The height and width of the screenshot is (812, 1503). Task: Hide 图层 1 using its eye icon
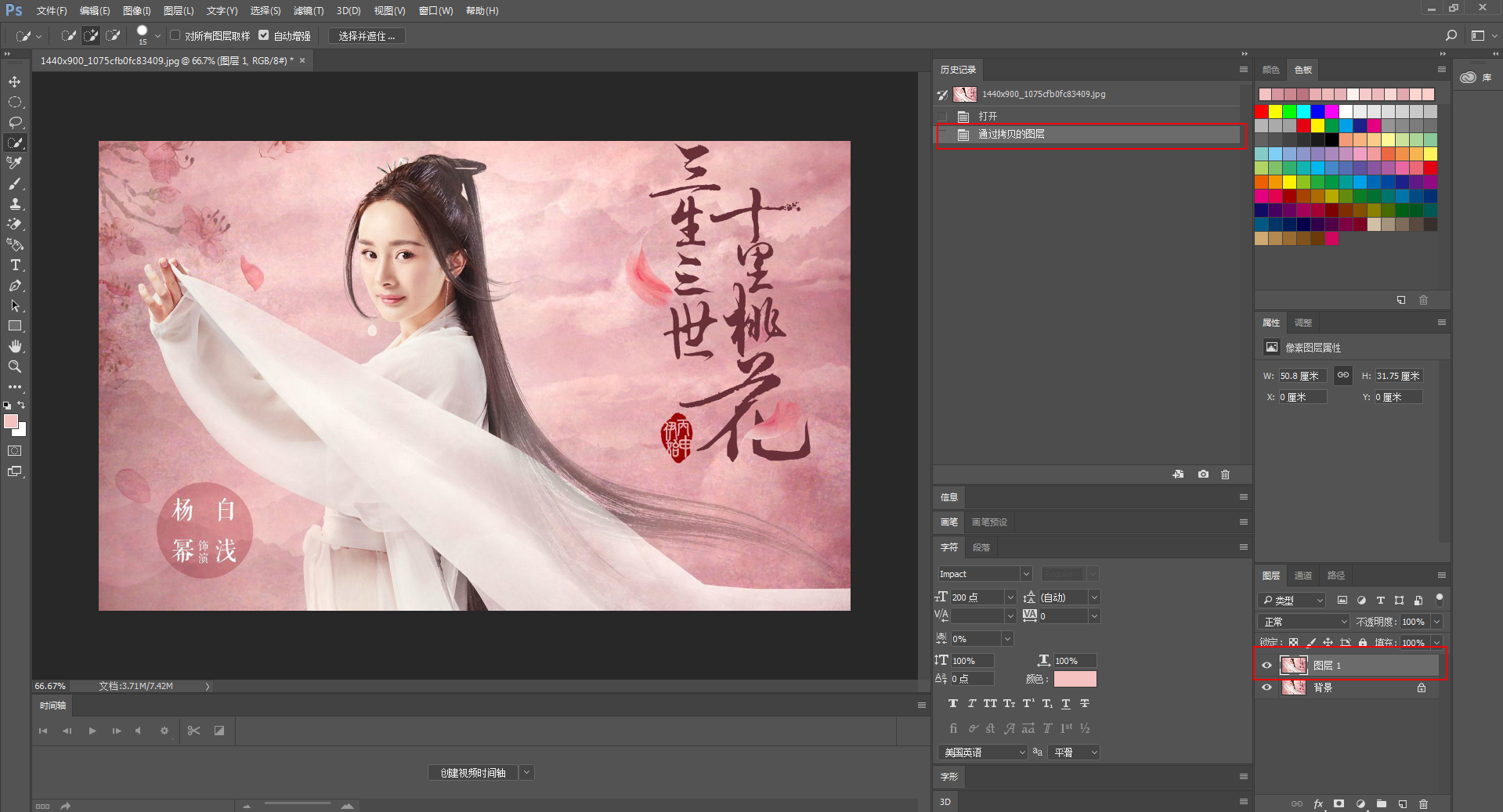point(1266,666)
